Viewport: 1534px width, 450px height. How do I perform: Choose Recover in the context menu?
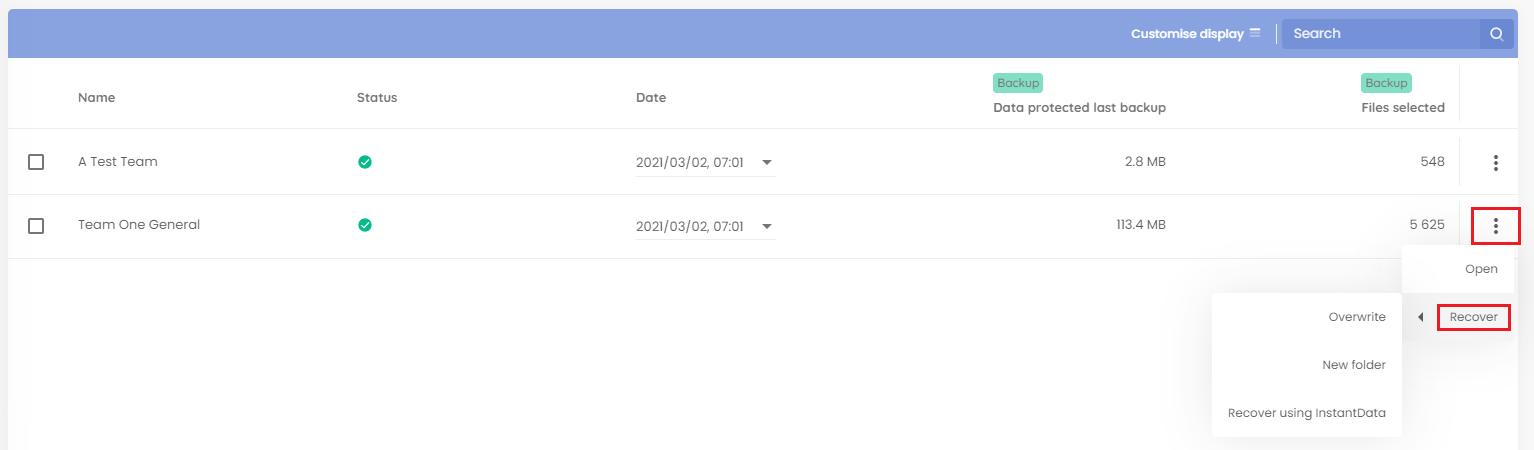[x=1473, y=317]
